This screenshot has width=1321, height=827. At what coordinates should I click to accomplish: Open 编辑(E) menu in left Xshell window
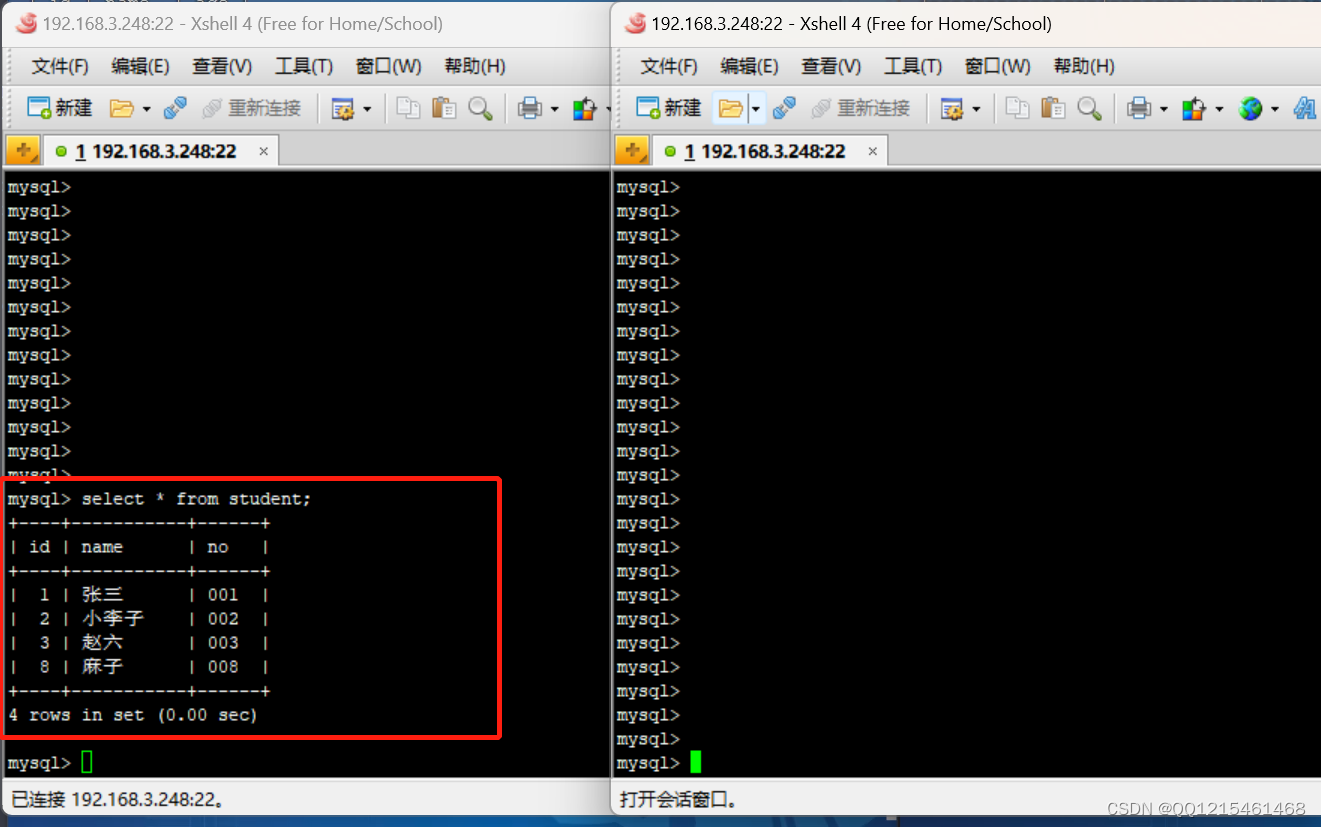click(140, 66)
